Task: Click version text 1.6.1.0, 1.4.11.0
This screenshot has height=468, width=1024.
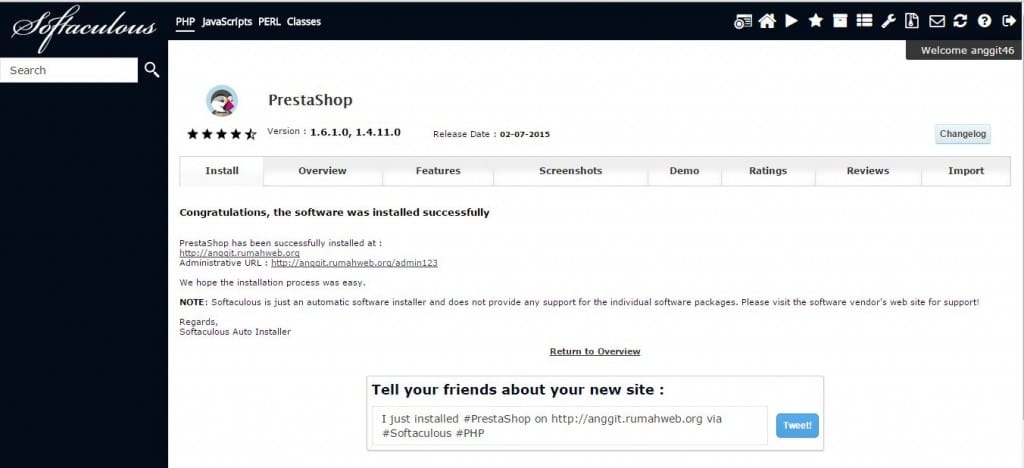Action: [355, 133]
